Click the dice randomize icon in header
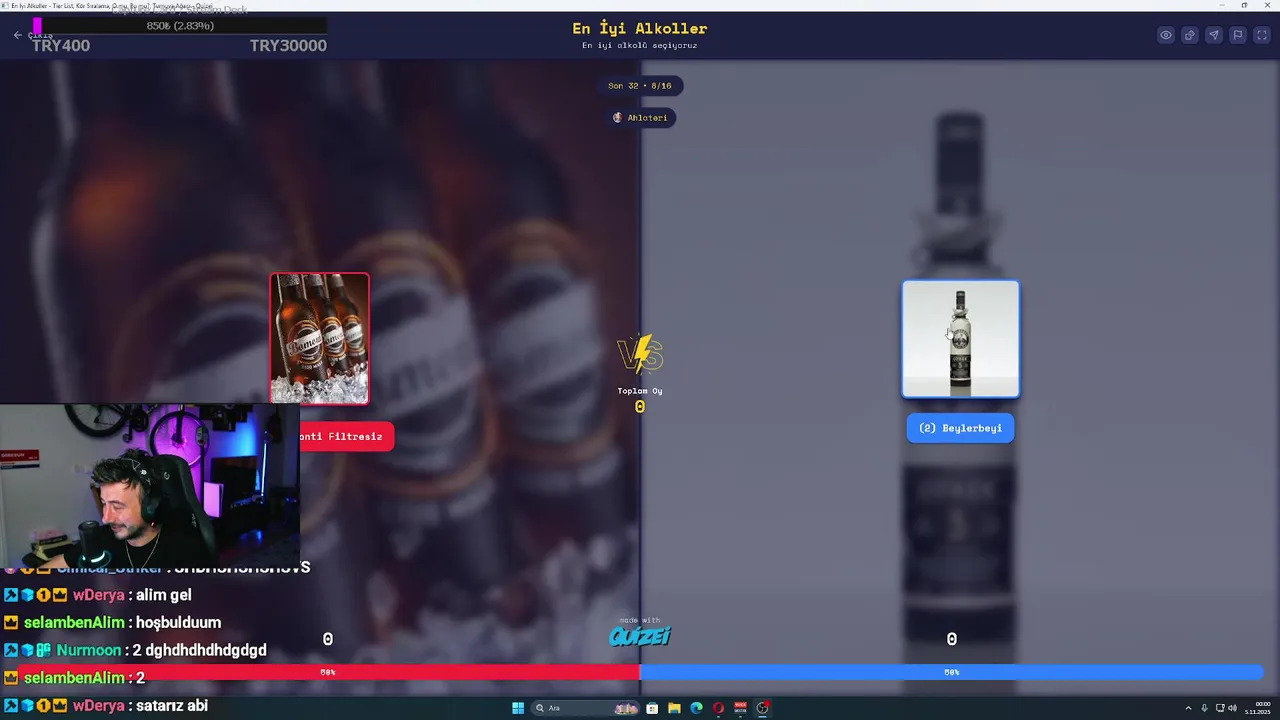1280x720 pixels. pos(1190,35)
